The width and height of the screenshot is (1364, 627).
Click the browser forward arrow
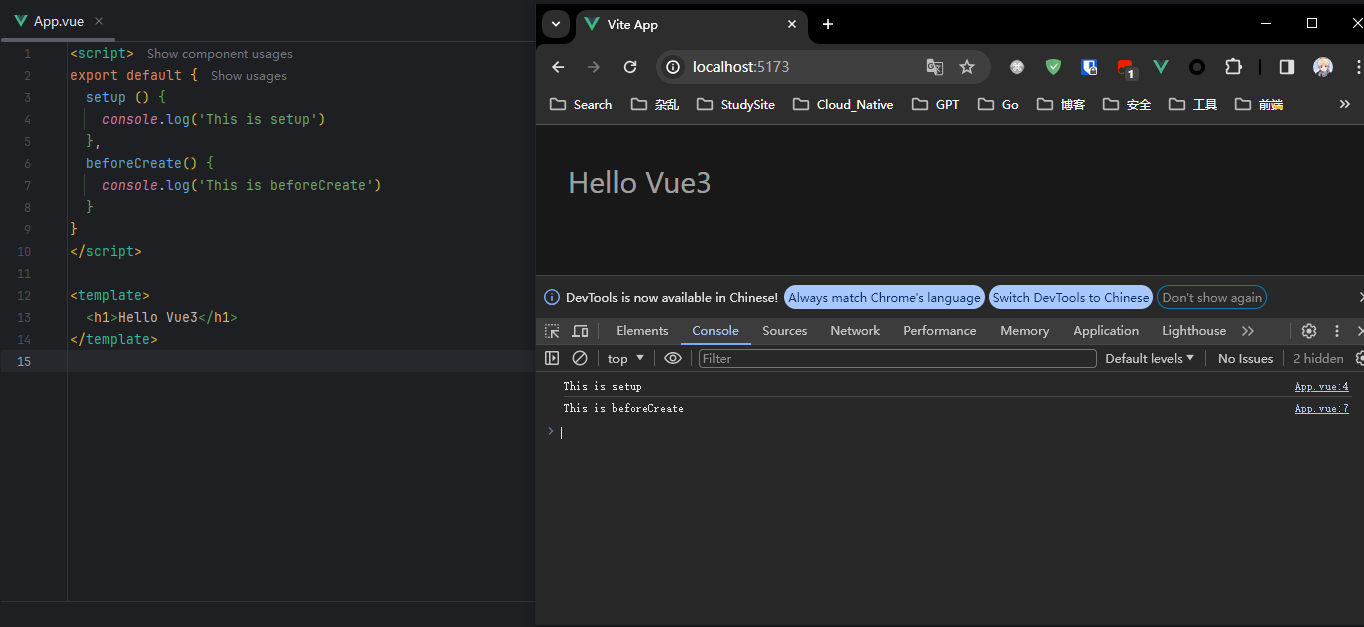tap(594, 67)
